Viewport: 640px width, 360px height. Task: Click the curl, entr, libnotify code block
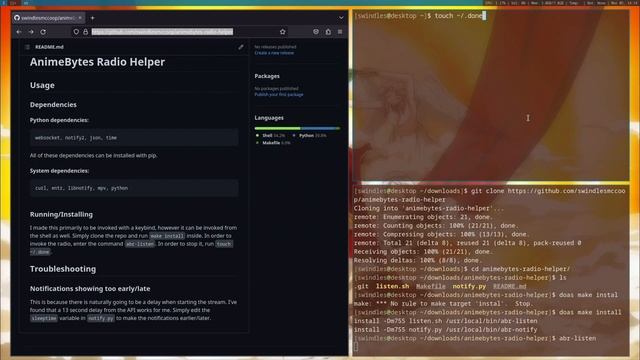(x=134, y=188)
